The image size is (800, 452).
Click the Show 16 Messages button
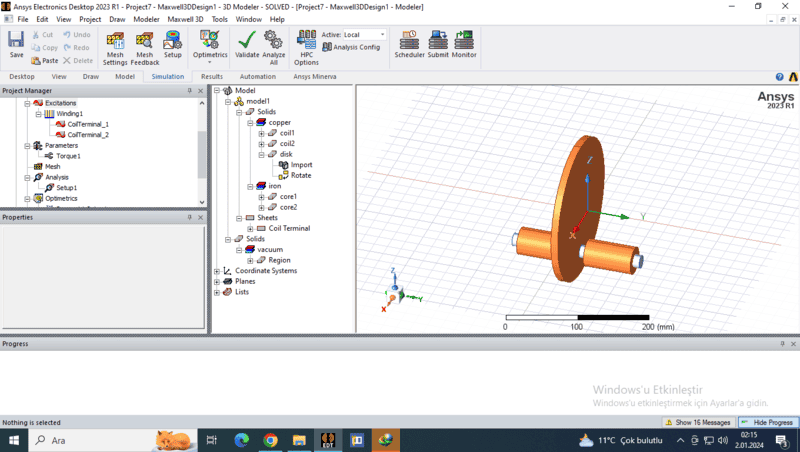[702, 423]
